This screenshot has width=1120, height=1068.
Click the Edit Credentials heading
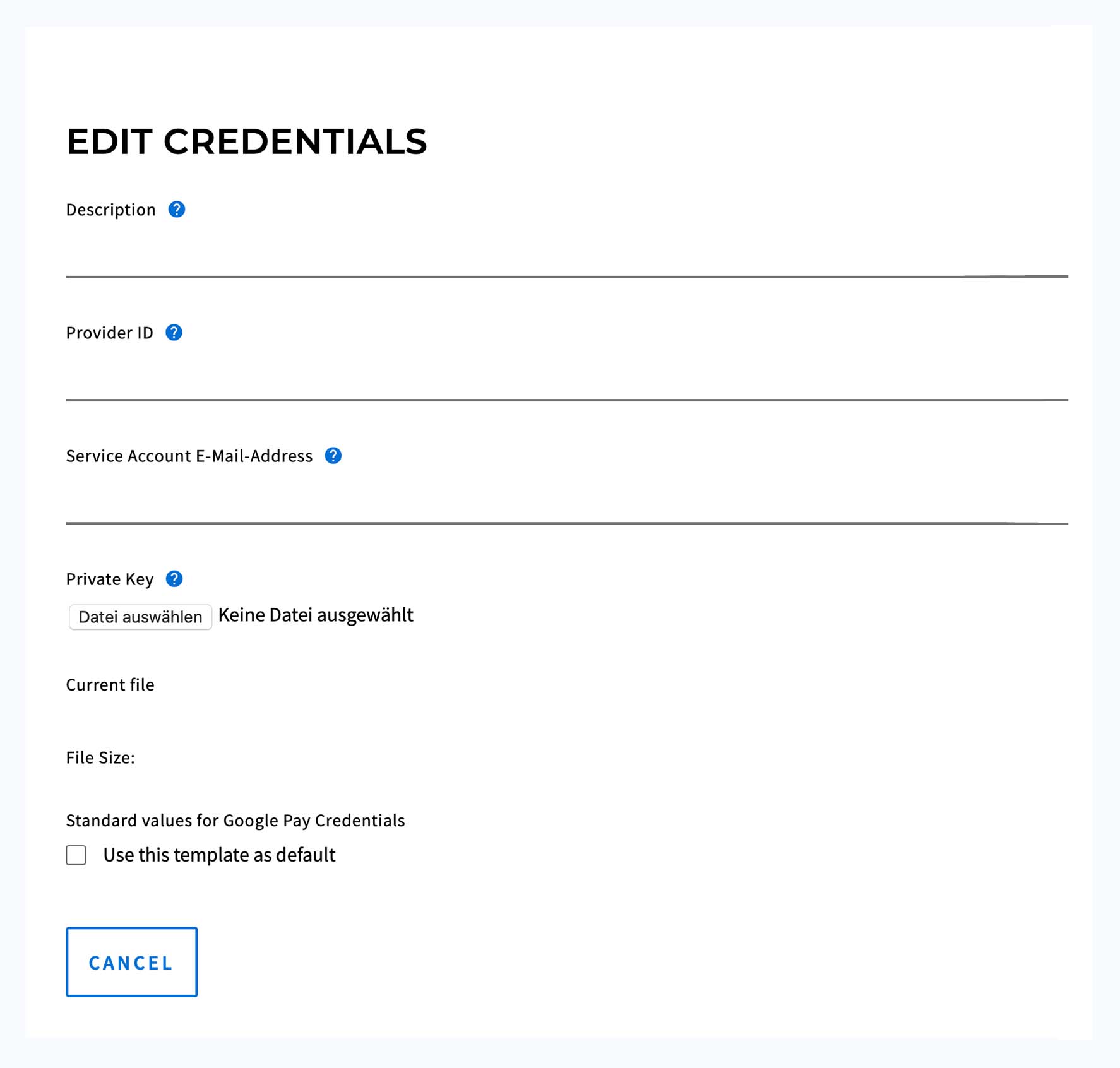click(247, 141)
